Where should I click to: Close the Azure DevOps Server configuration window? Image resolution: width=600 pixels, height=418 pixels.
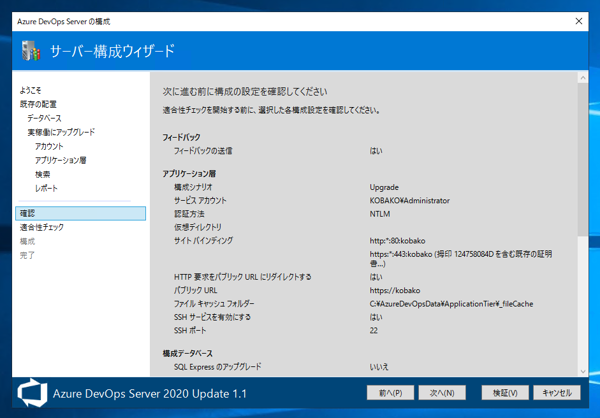coord(579,21)
